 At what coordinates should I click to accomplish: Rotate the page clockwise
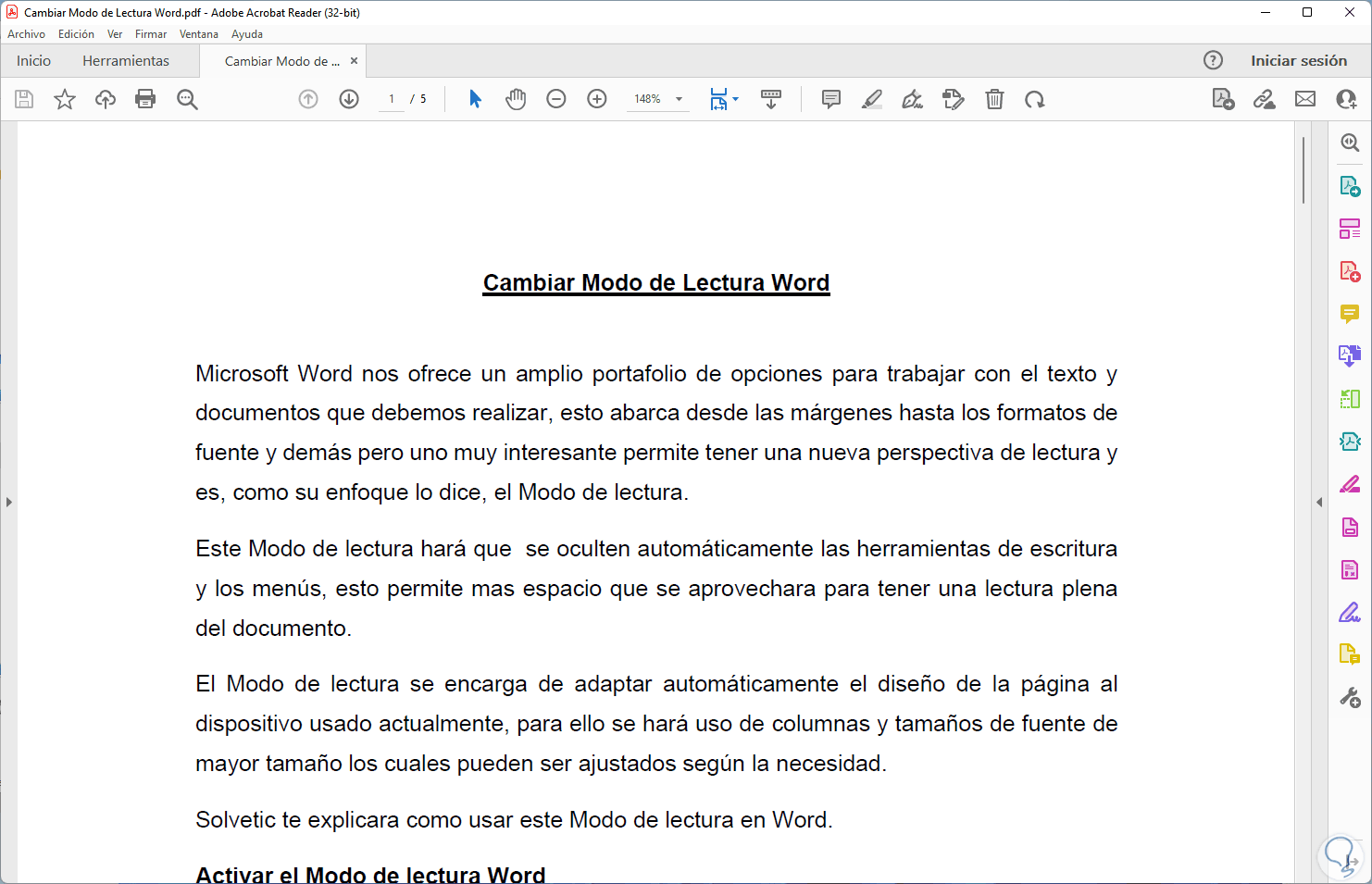pos(1035,99)
